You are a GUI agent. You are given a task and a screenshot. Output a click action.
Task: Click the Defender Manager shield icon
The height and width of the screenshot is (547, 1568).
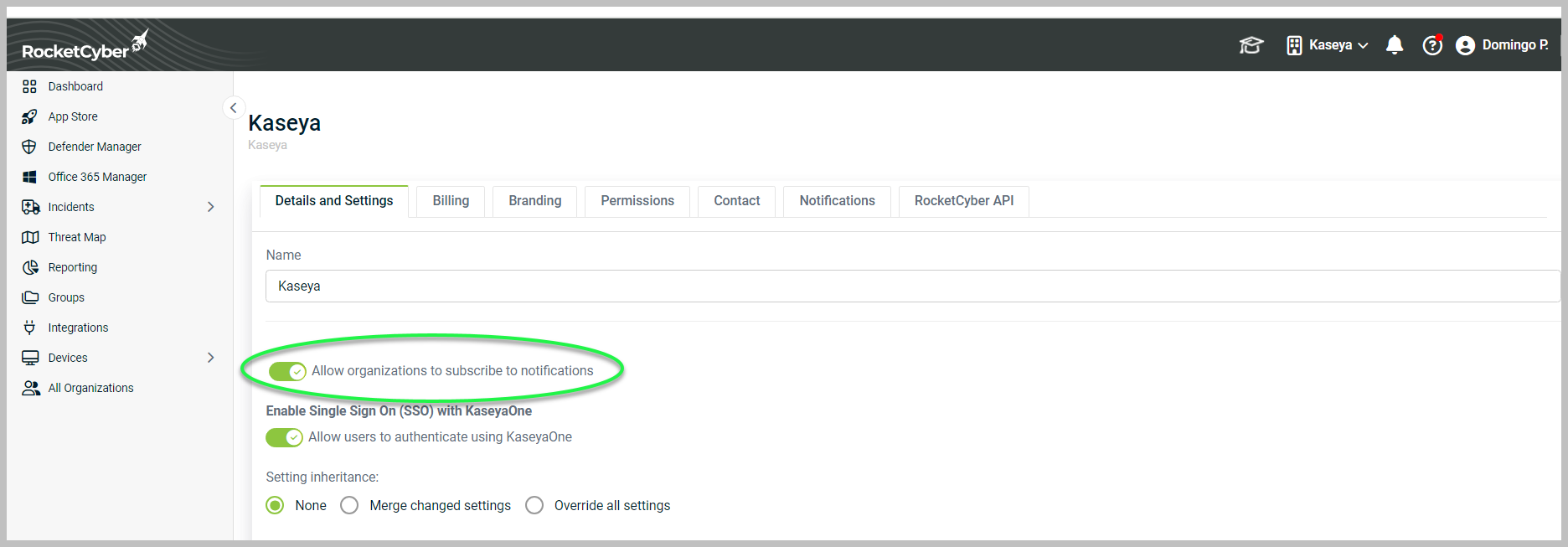30,147
